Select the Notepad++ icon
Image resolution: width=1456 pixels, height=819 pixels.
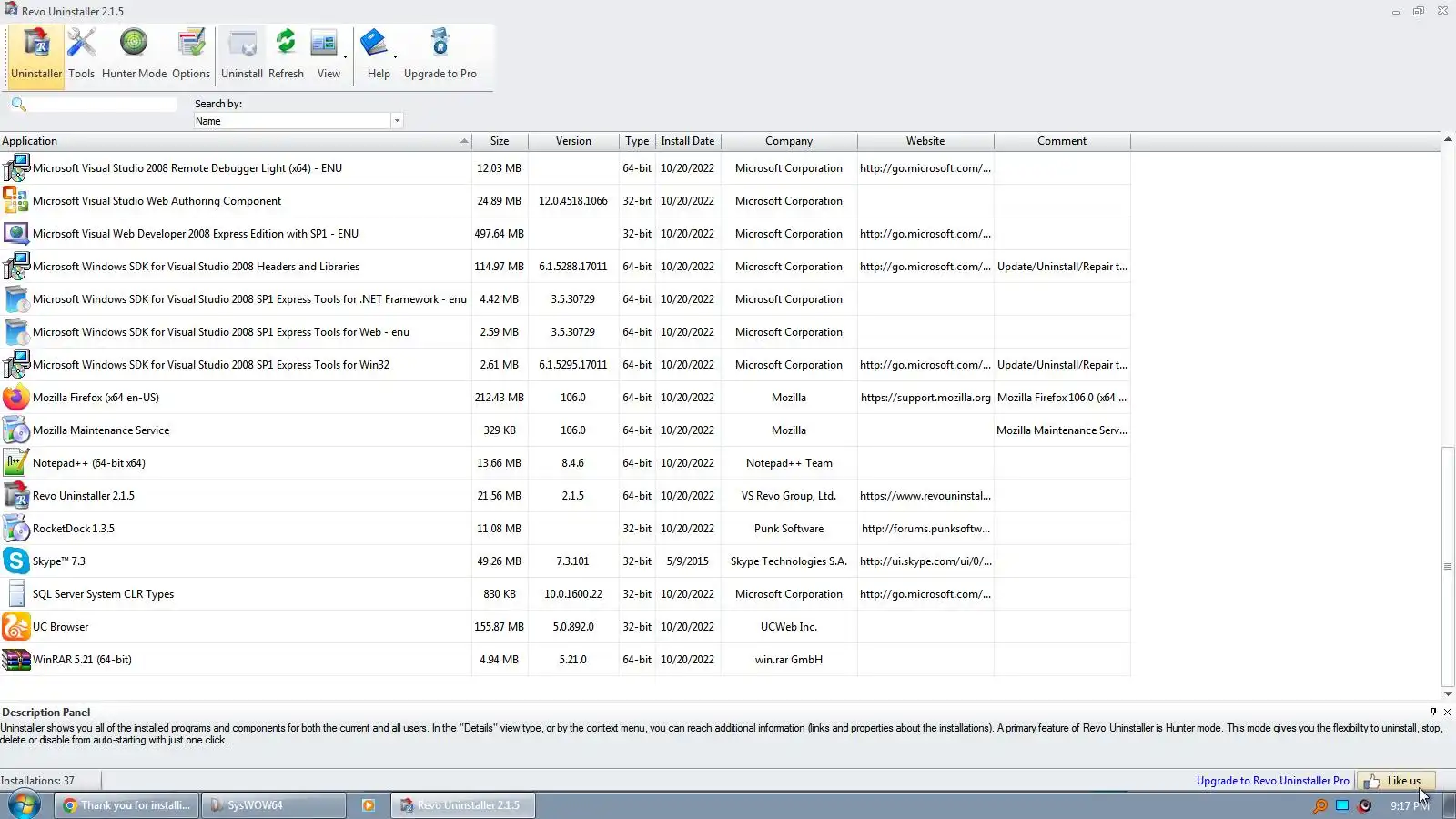pyautogui.click(x=16, y=463)
